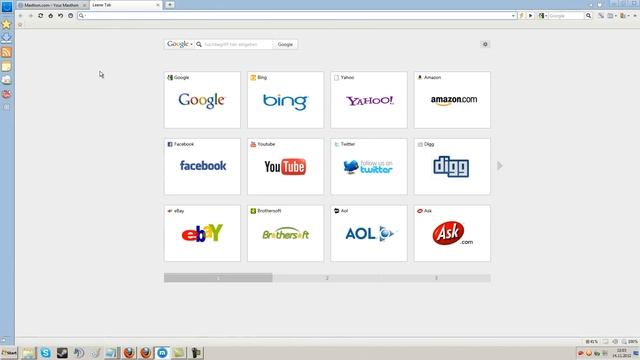
Task: Open a new tab with the plus button
Action: 170,5
